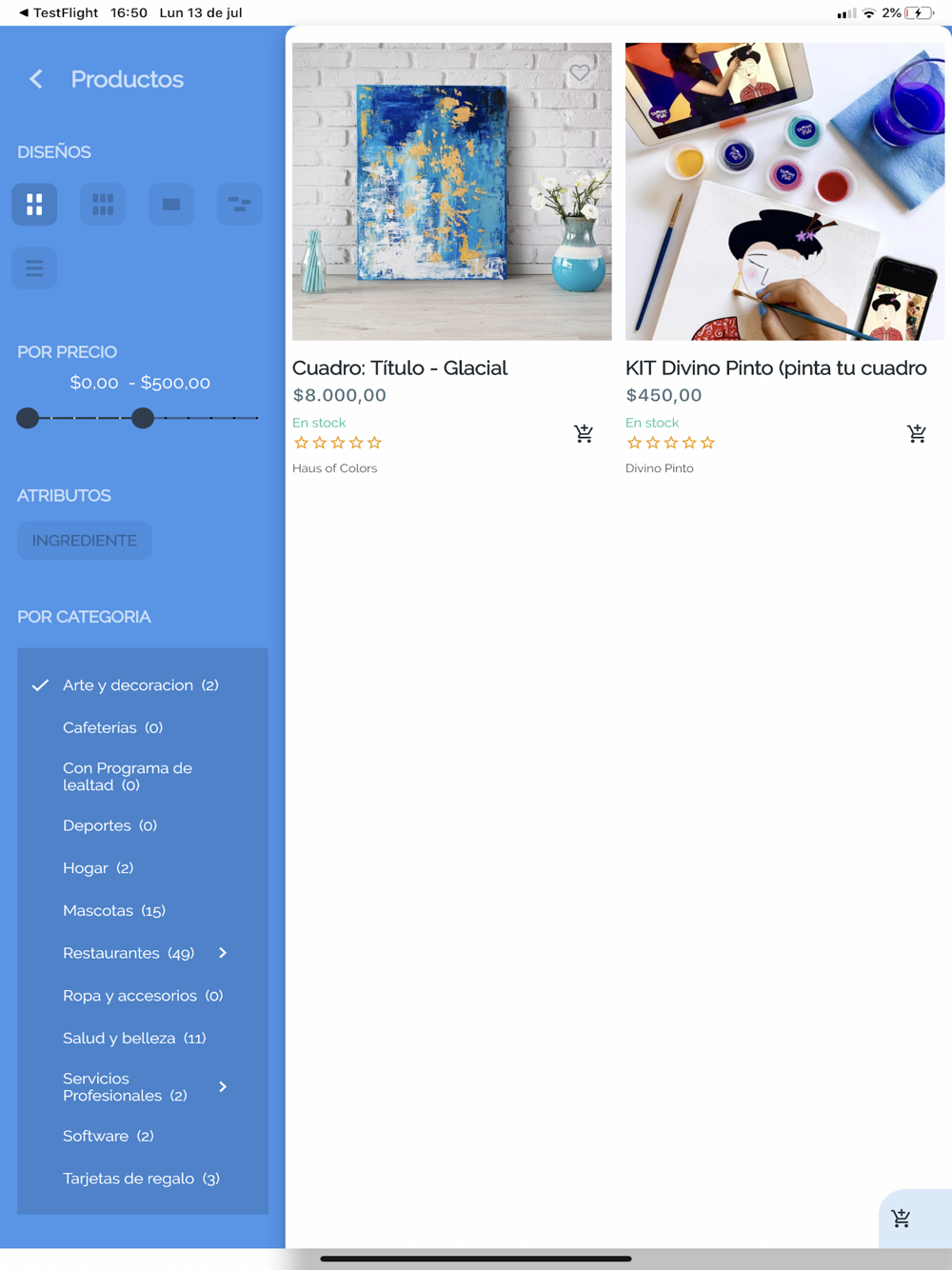Open the Cuadro Glacial product image
This screenshot has width=952, height=1270.
click(452, 191)
